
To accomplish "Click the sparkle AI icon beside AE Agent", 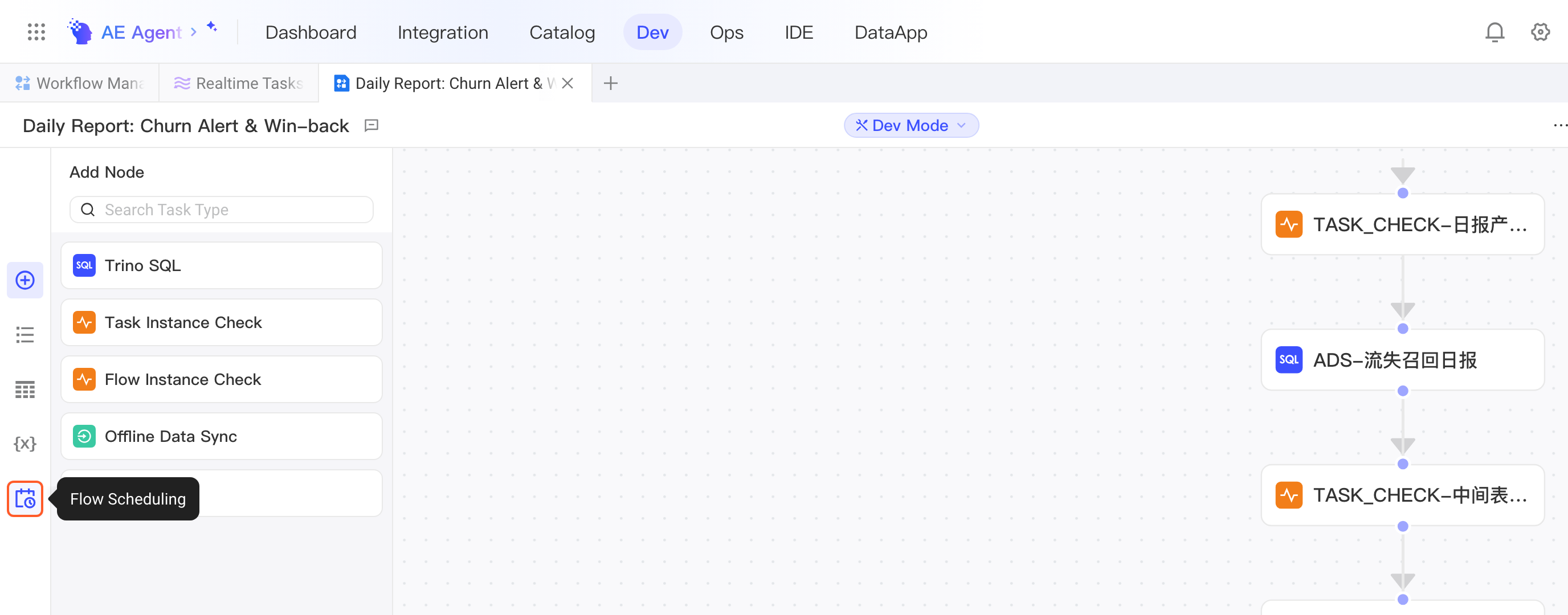I will point(212,26).
